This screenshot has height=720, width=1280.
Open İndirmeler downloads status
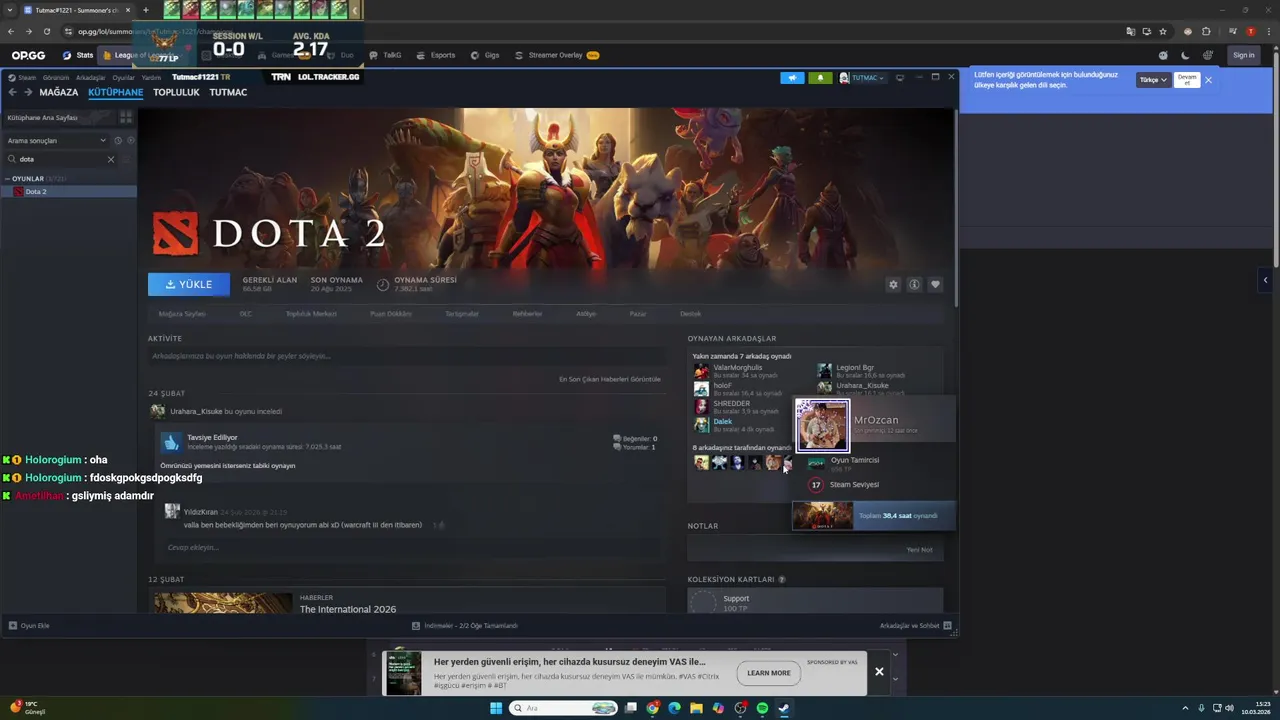(464, 626)
